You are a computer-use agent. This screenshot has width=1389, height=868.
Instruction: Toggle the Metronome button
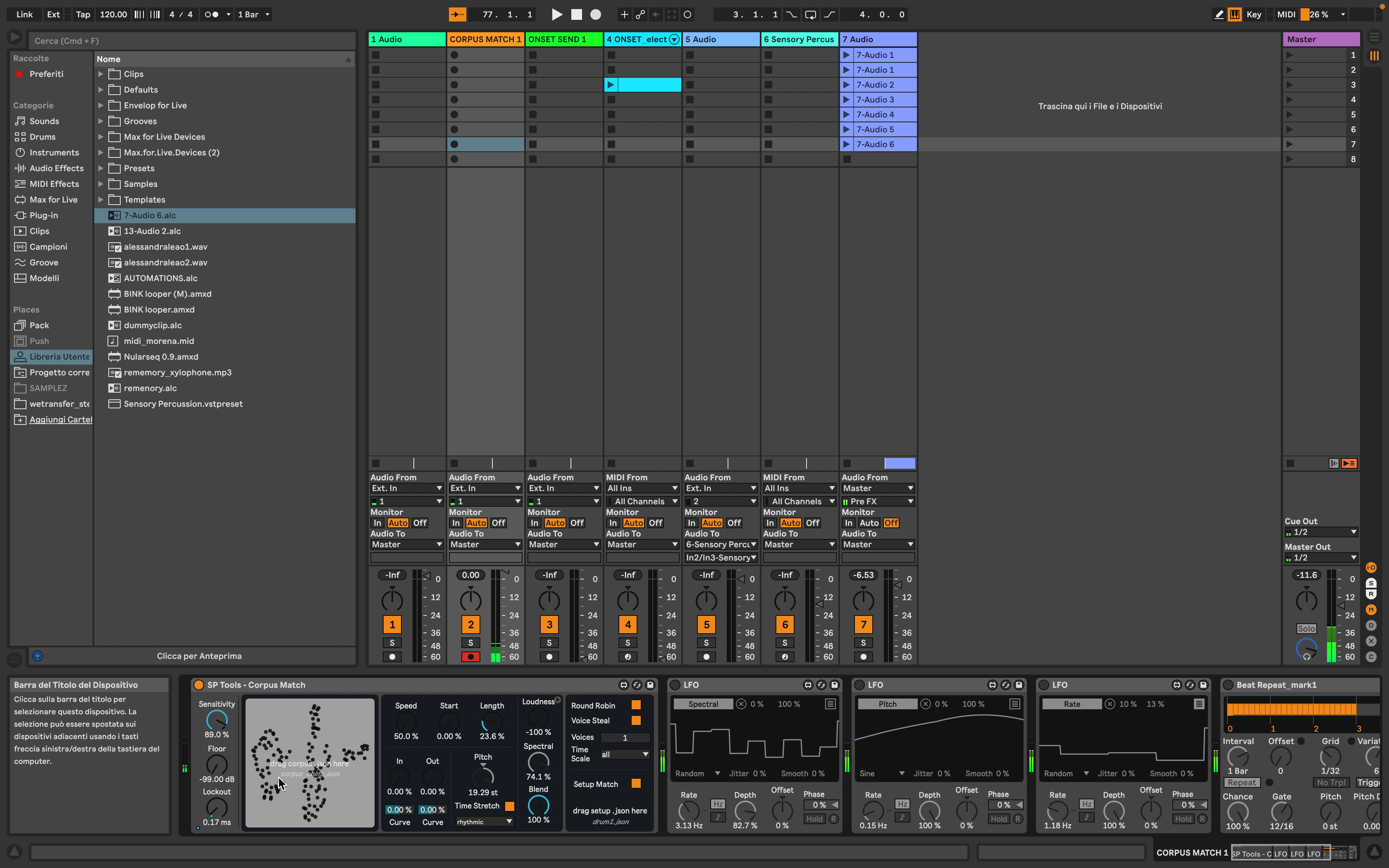click(211, 14)
